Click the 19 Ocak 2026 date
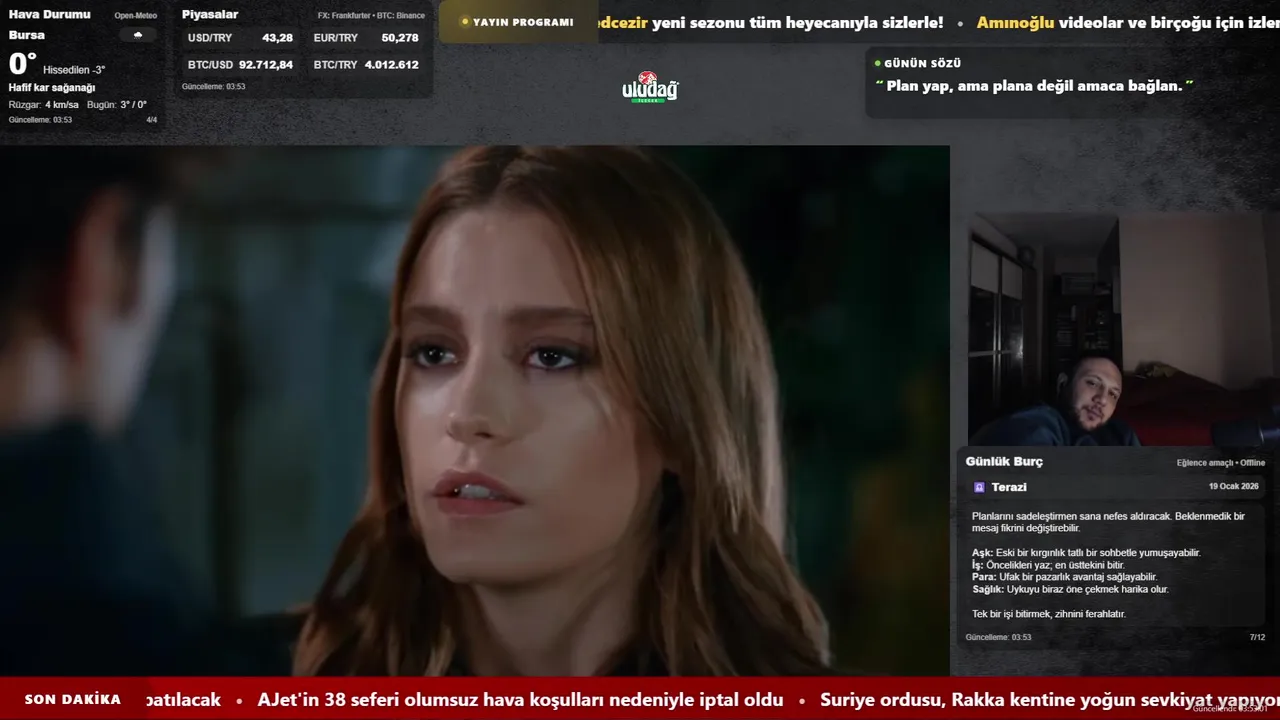1280x720 pixels. (x=1233, y=486)
